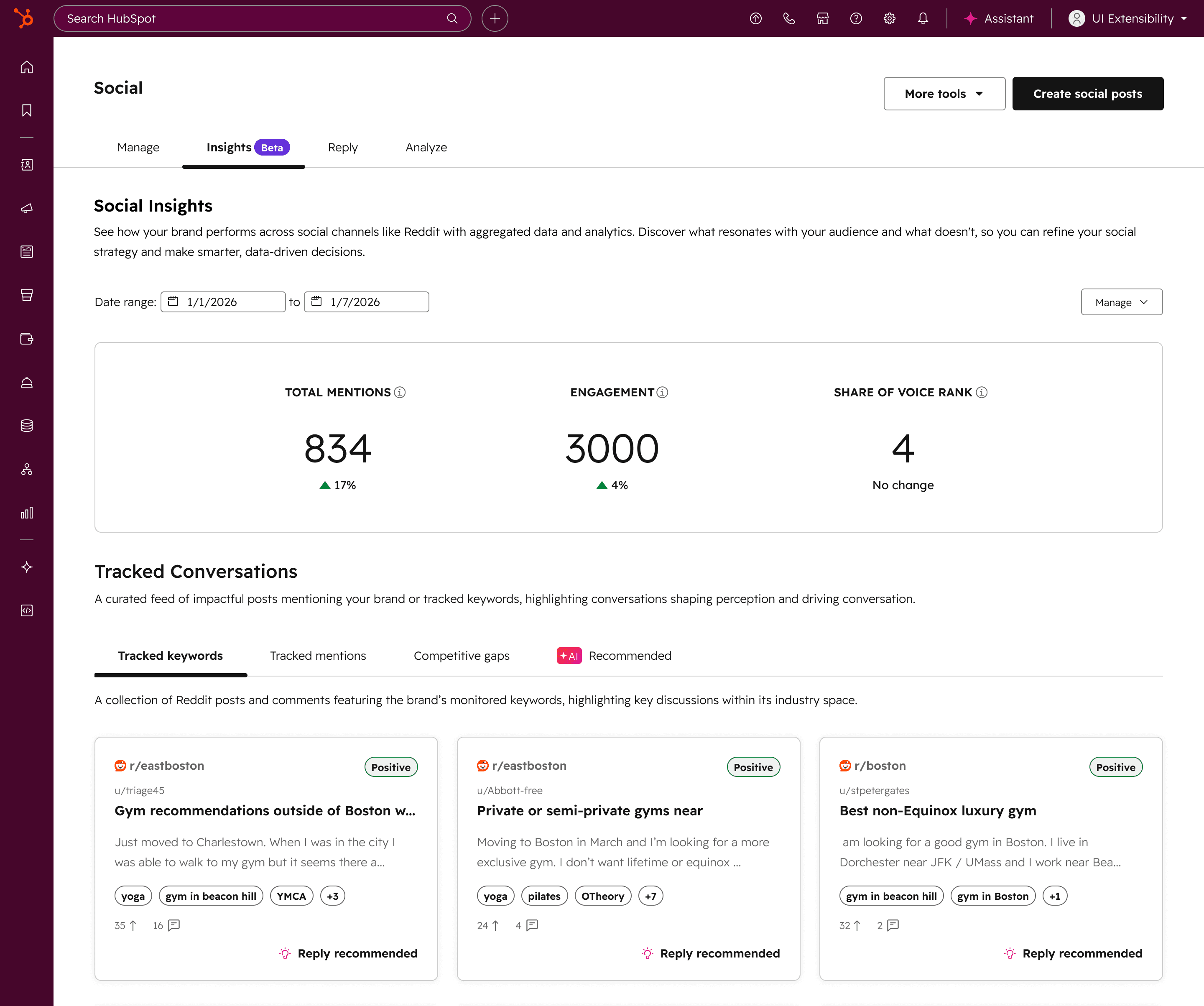Open the CRM contacts icon in sidebar
1204x1006 pixels.
click(26, 165)
